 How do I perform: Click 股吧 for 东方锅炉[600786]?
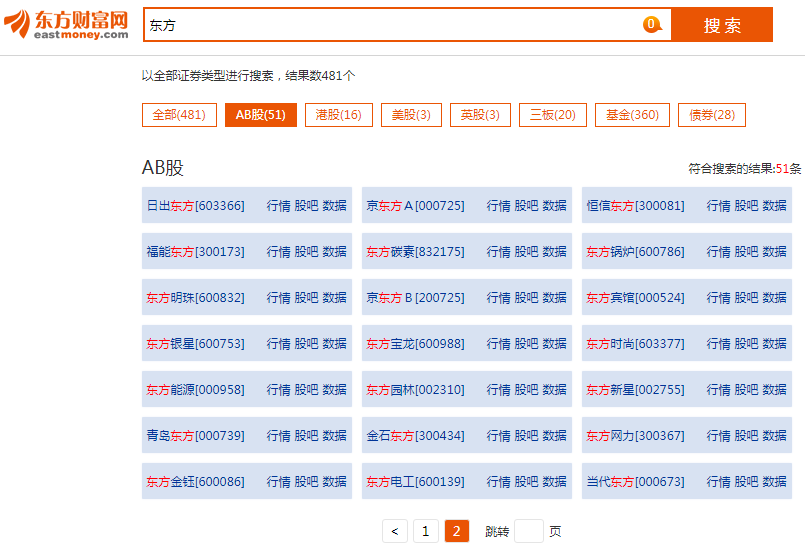(746, 252)
